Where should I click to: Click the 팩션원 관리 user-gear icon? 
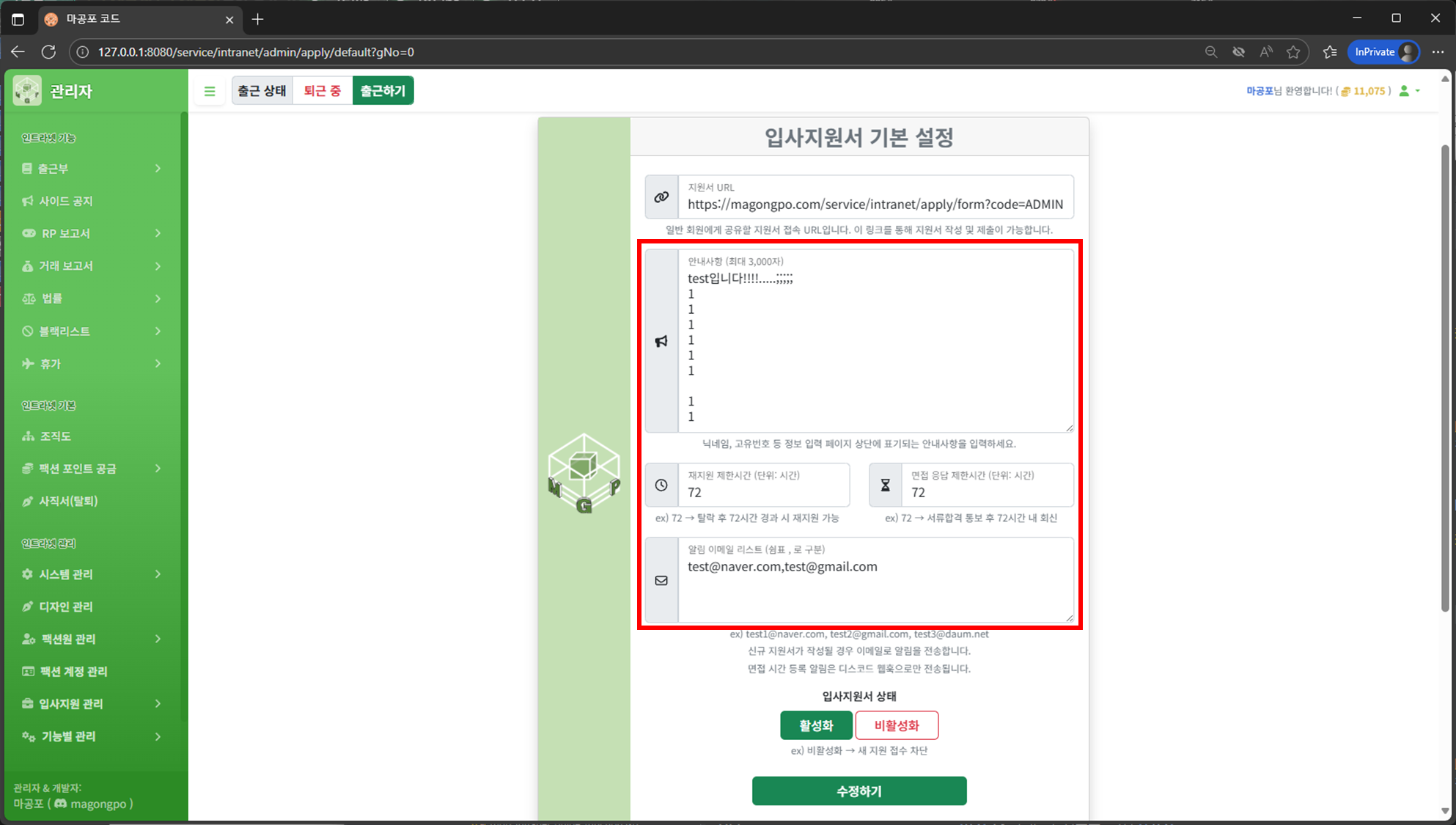29,639
